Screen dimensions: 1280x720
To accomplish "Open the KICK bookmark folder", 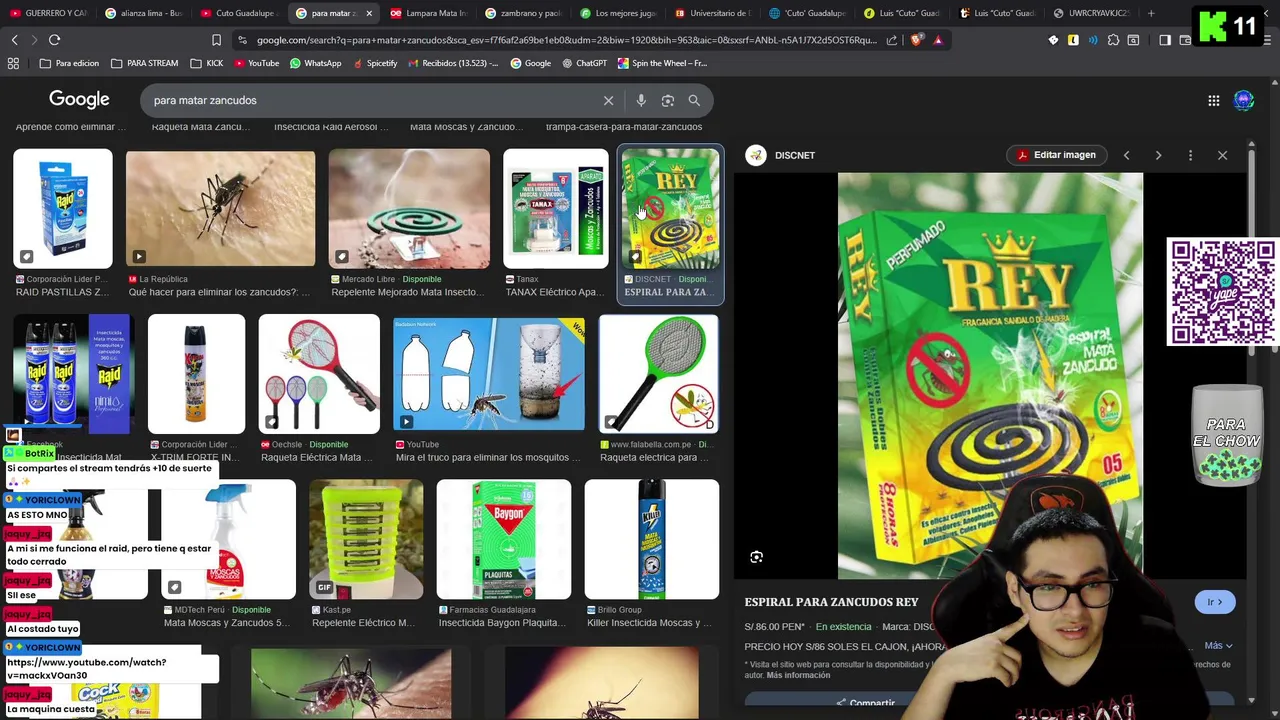I will click(205, 63).
